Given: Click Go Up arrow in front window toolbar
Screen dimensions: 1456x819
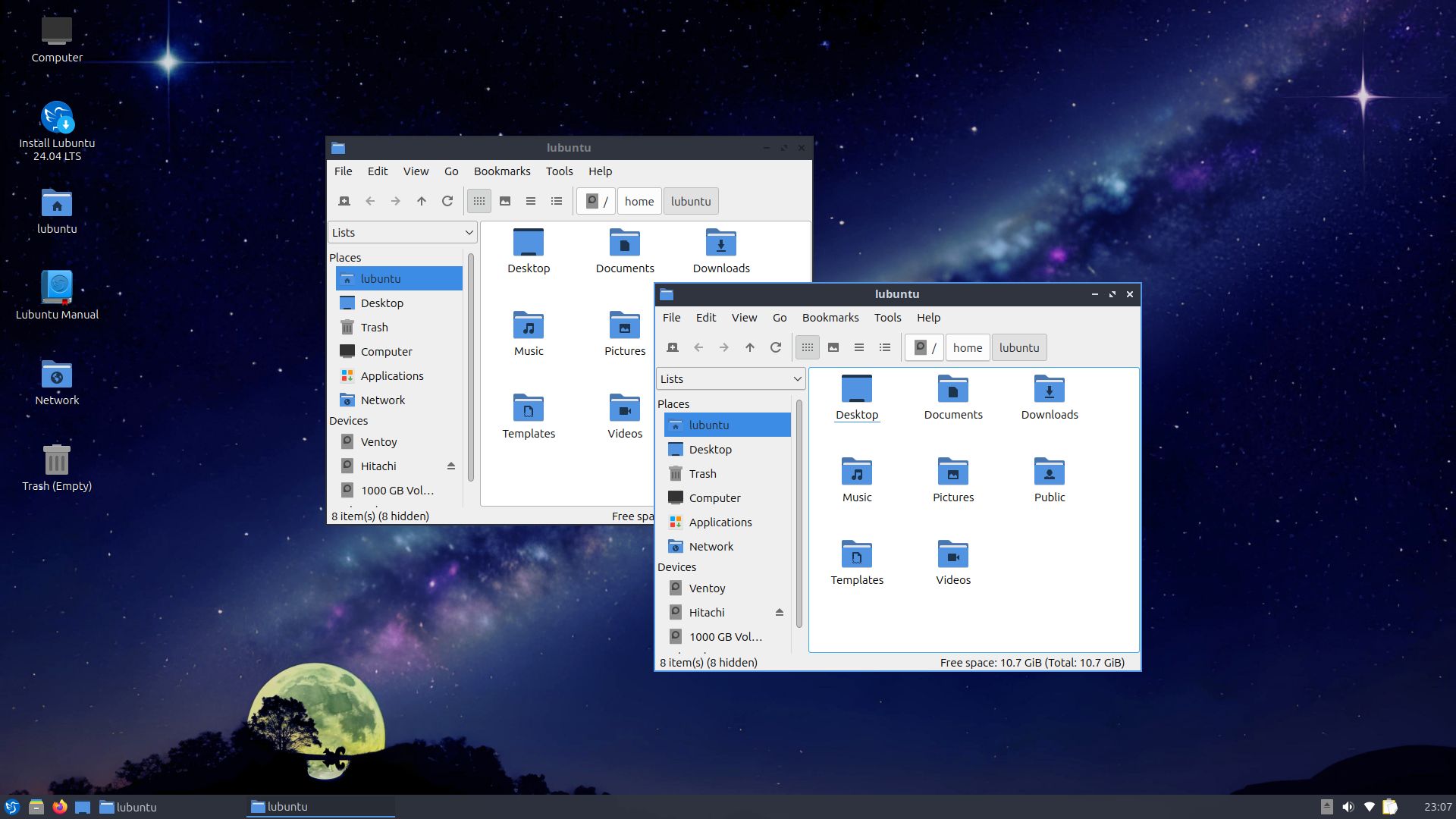Looking at the screenshot, I should tap(750, 347).
